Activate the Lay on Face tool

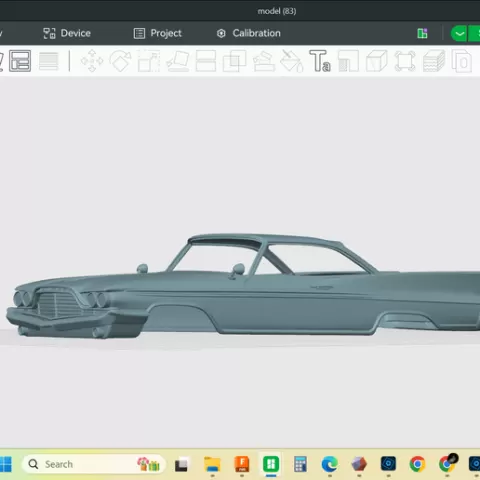click(178, 61)
